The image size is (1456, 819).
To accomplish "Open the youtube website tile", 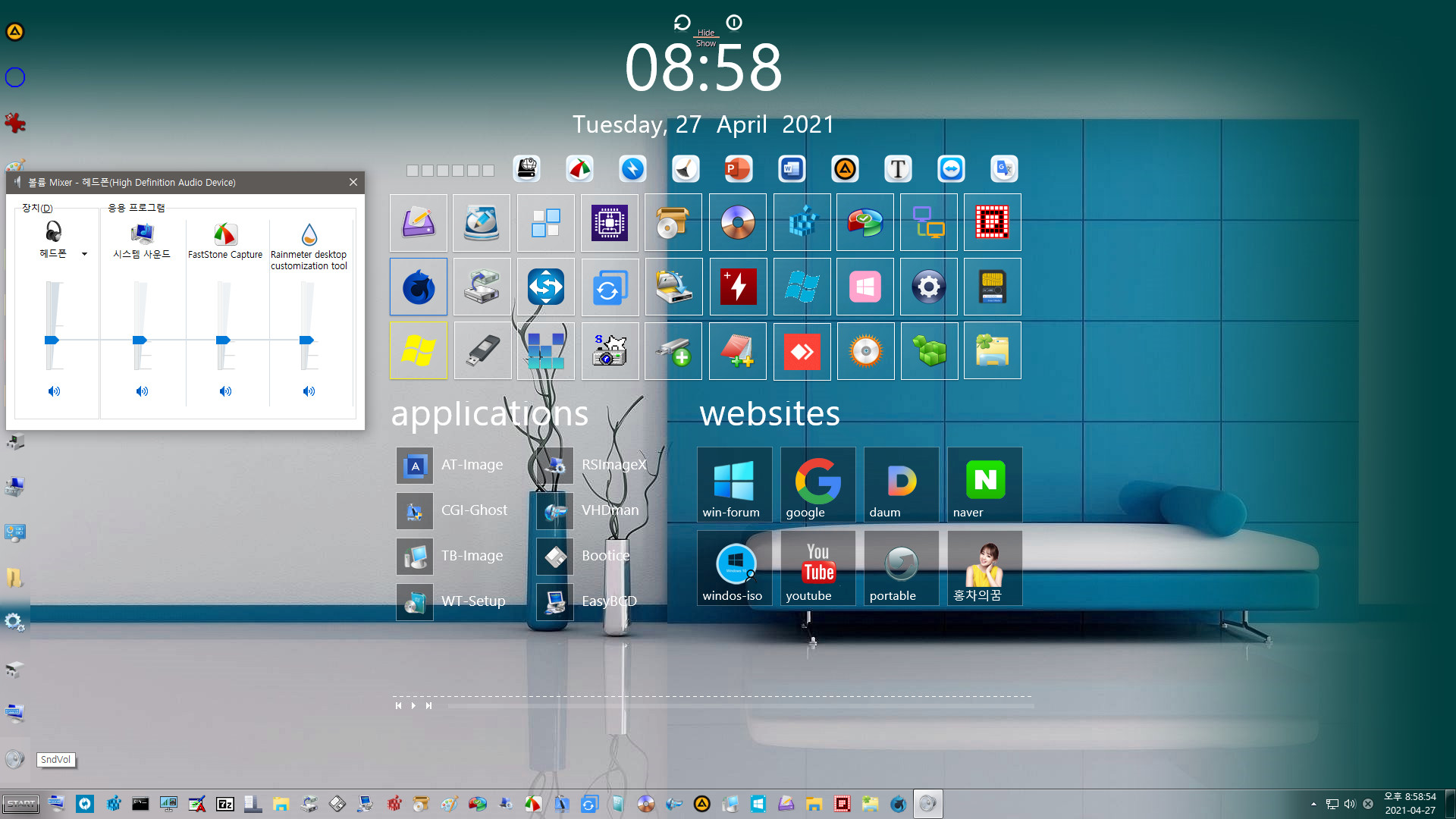I will coord(818,568).
